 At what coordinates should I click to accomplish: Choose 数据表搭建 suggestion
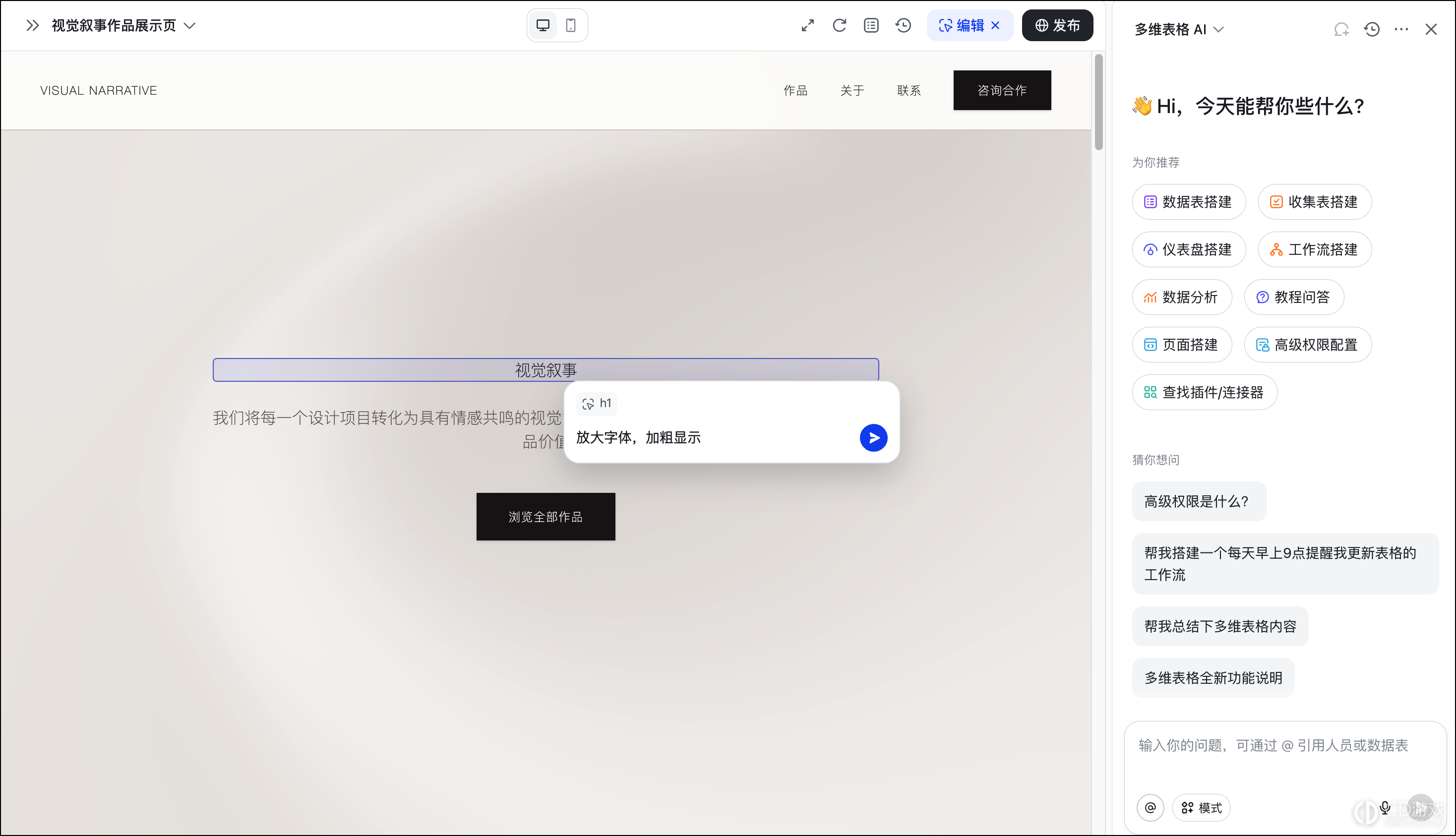coord(1188,201)
